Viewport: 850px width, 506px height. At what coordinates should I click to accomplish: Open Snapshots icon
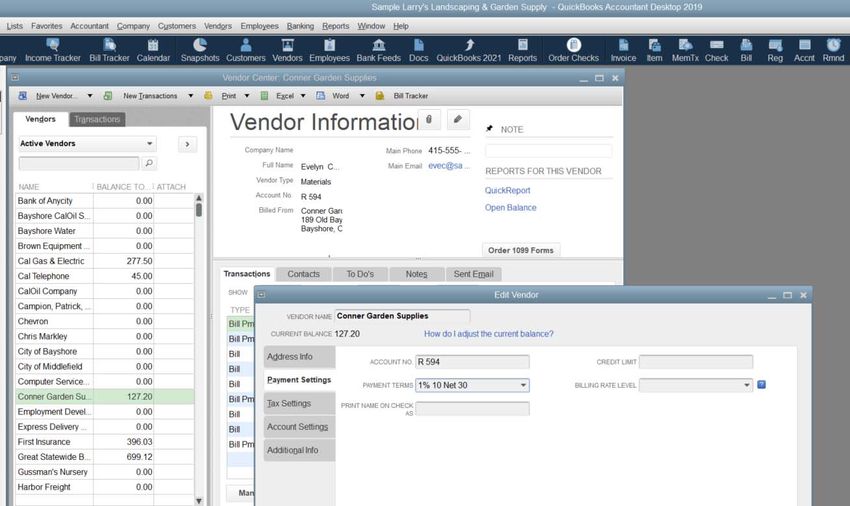pos(200,50)
